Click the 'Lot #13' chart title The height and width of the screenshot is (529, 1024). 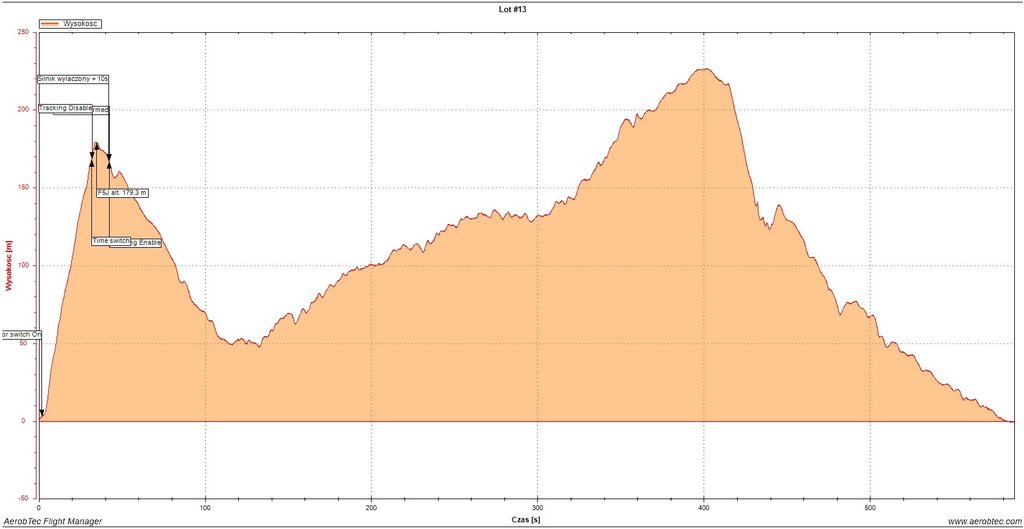tap(511, 10)
